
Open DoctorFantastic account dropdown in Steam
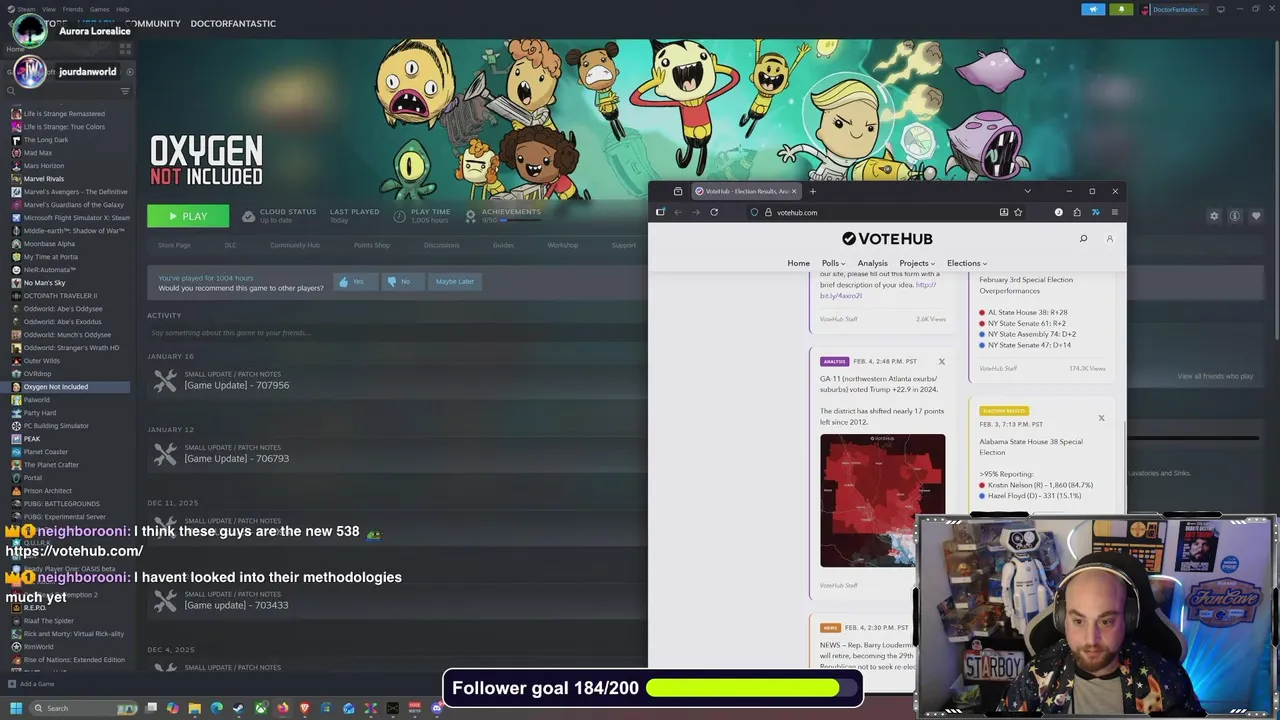click(1172, 9)
